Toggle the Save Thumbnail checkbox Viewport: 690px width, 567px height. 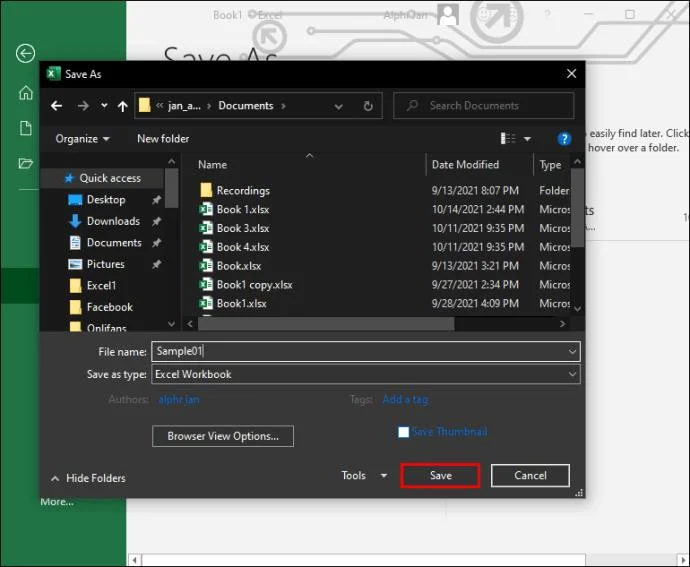(404, 432)
